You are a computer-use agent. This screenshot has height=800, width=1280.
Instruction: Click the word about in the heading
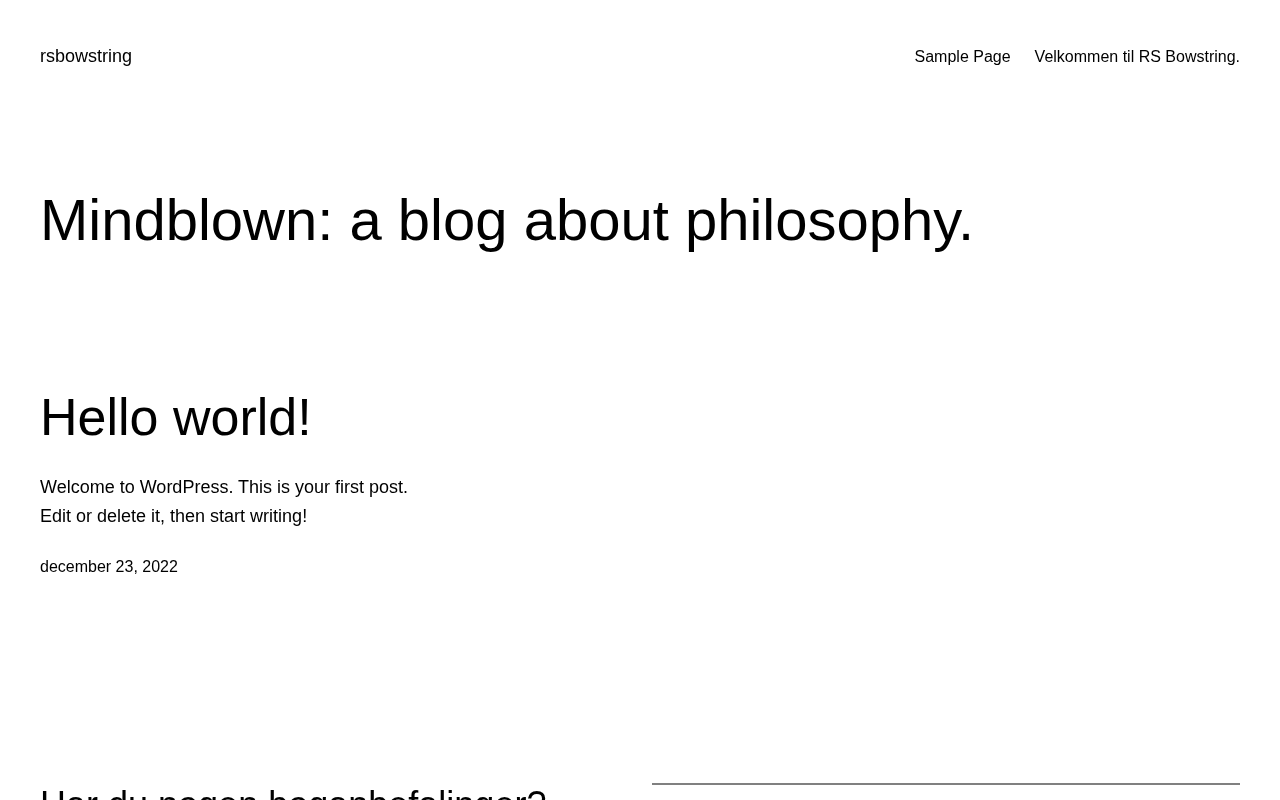(596, 220)
